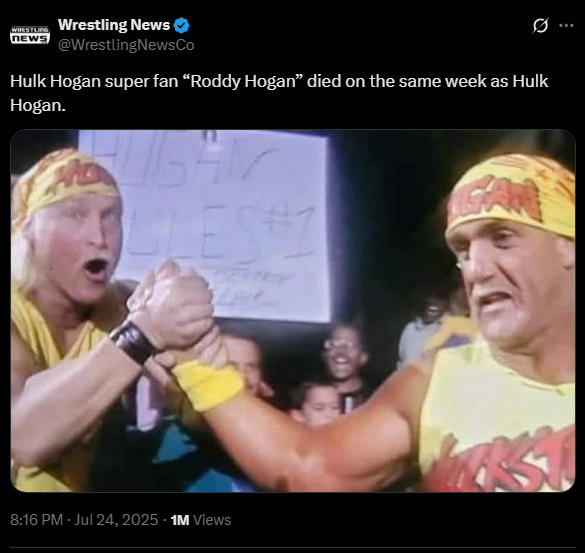This screenshot has height=553, width=585.
Task: Select the tweet text about Roddy Hogan
Action: tap(279, 93)
